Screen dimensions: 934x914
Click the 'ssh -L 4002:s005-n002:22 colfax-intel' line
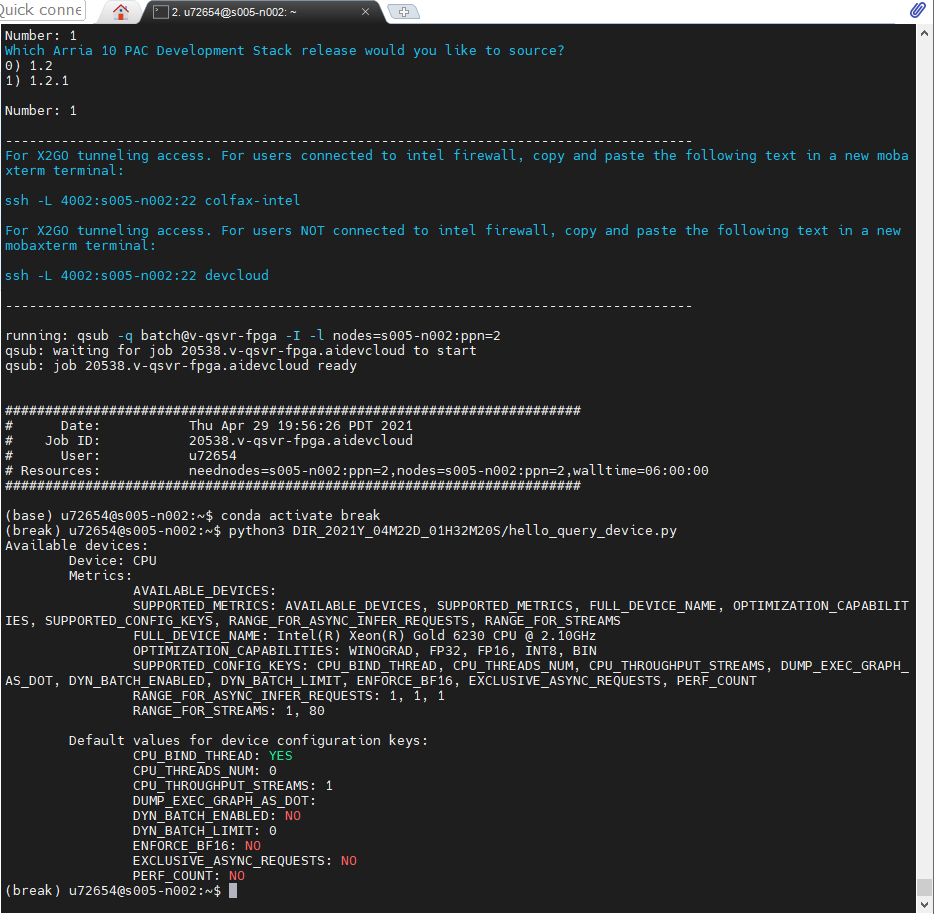click(152, 201)
